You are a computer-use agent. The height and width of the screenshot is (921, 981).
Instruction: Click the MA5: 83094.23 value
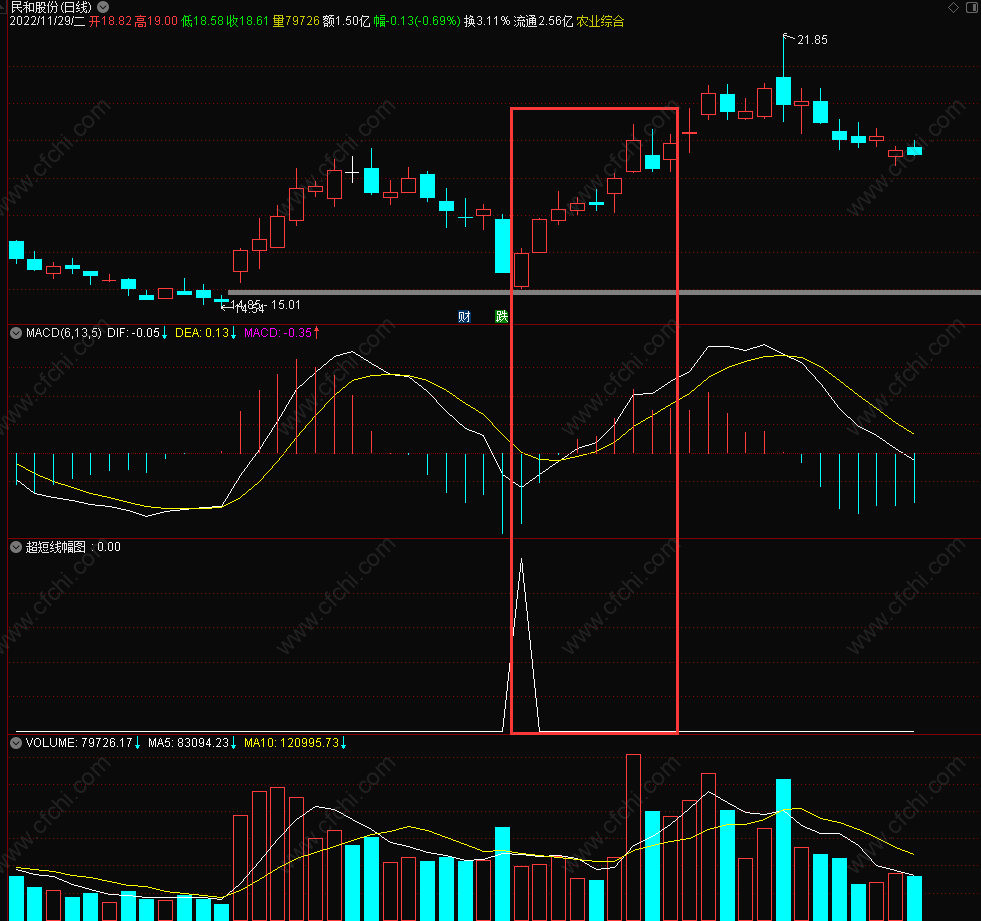pyautogui.click(x=188, y=743)
